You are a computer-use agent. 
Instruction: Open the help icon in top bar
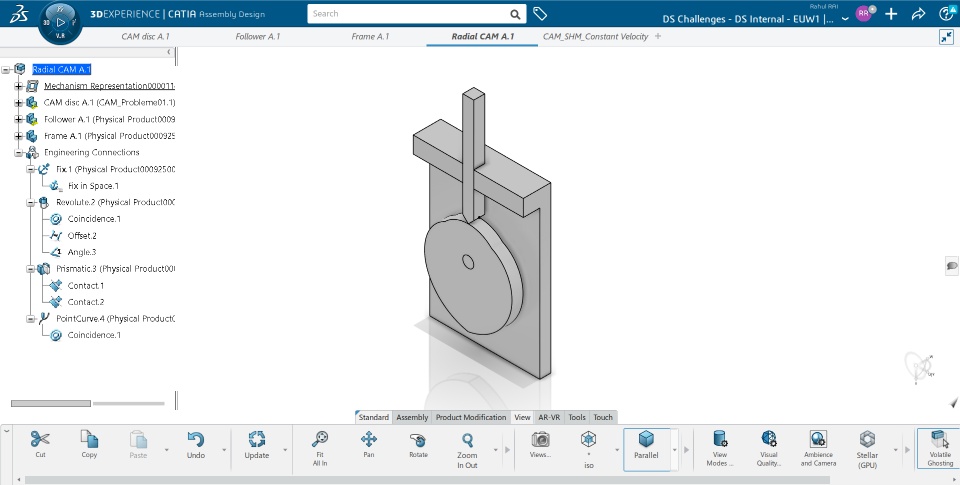947,13
